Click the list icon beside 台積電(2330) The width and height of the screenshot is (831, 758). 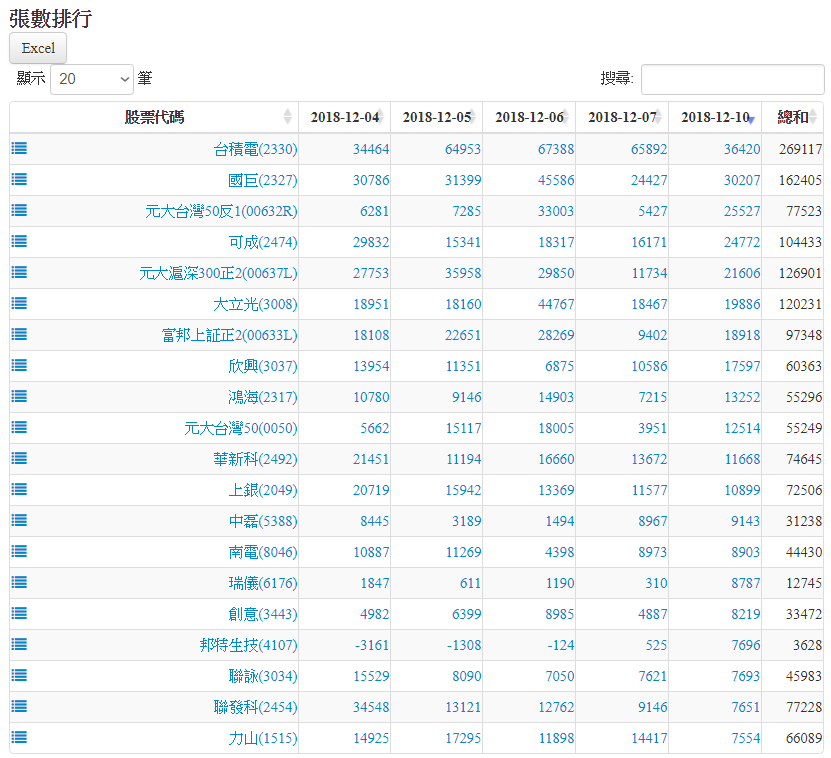point(19,148)
